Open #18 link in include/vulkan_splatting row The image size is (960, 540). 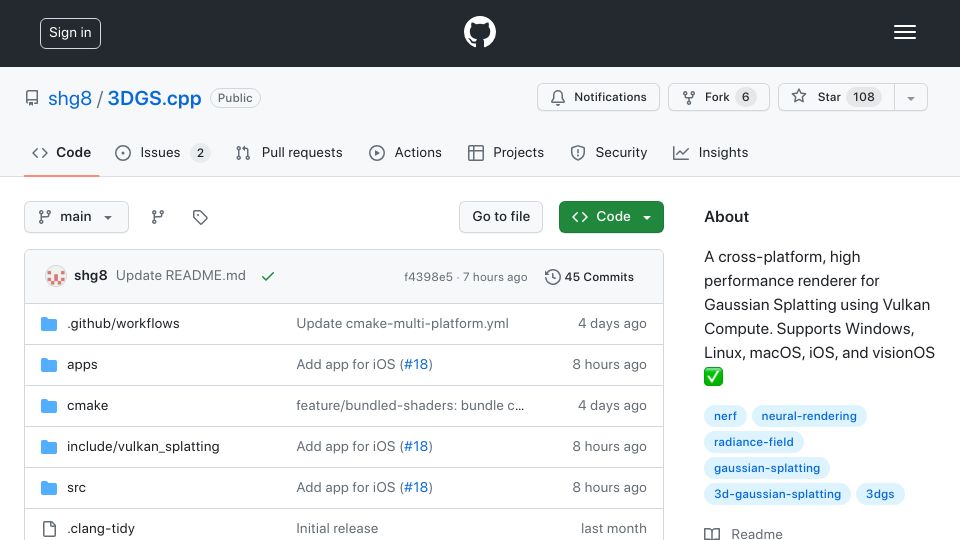pyautogui.click(x=416, y=446)
